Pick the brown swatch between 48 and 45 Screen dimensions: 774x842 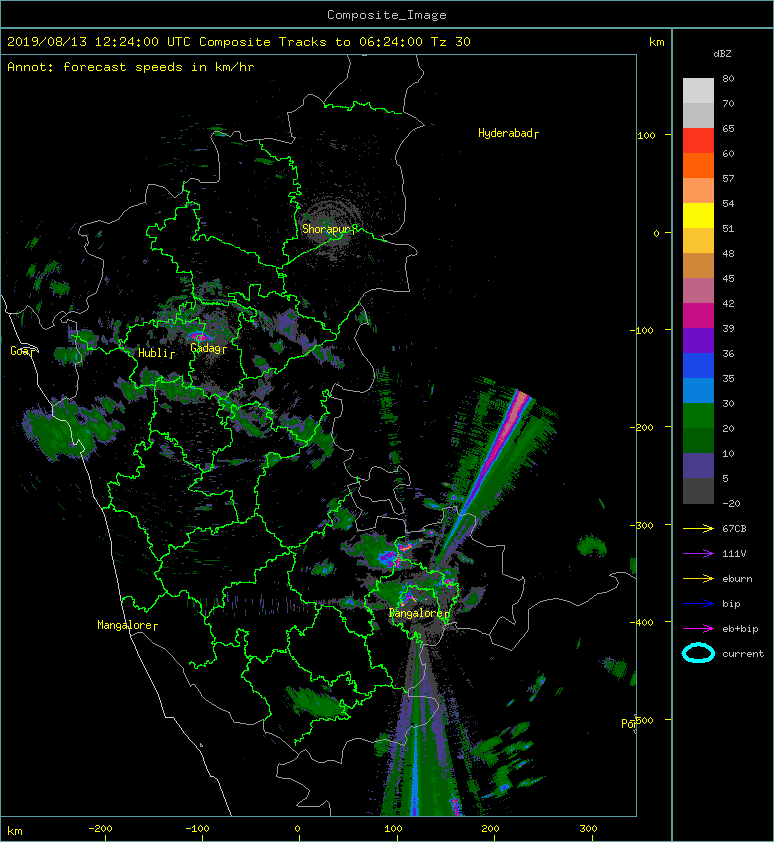[698, 265]
